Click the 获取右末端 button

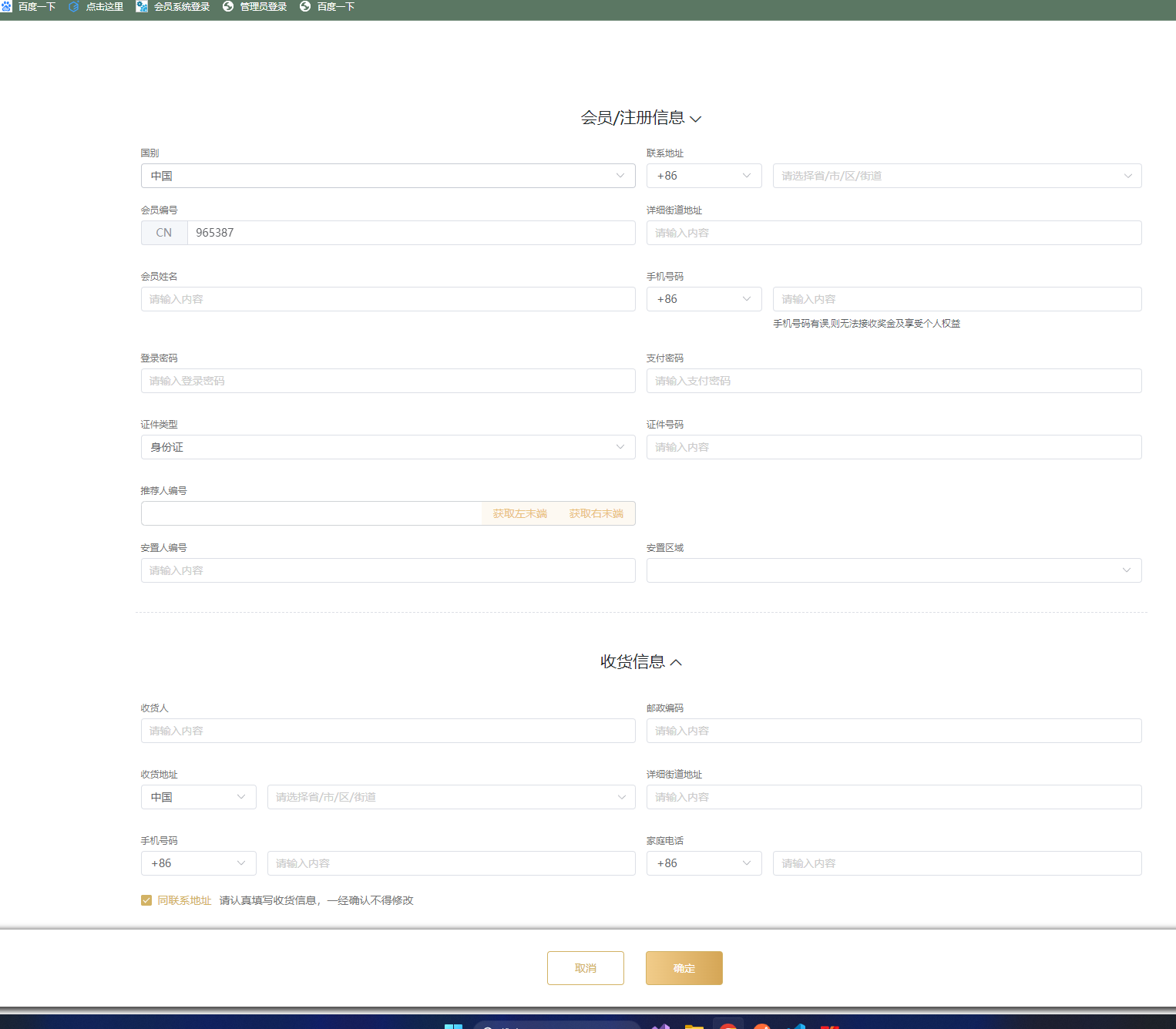(596, 513)
